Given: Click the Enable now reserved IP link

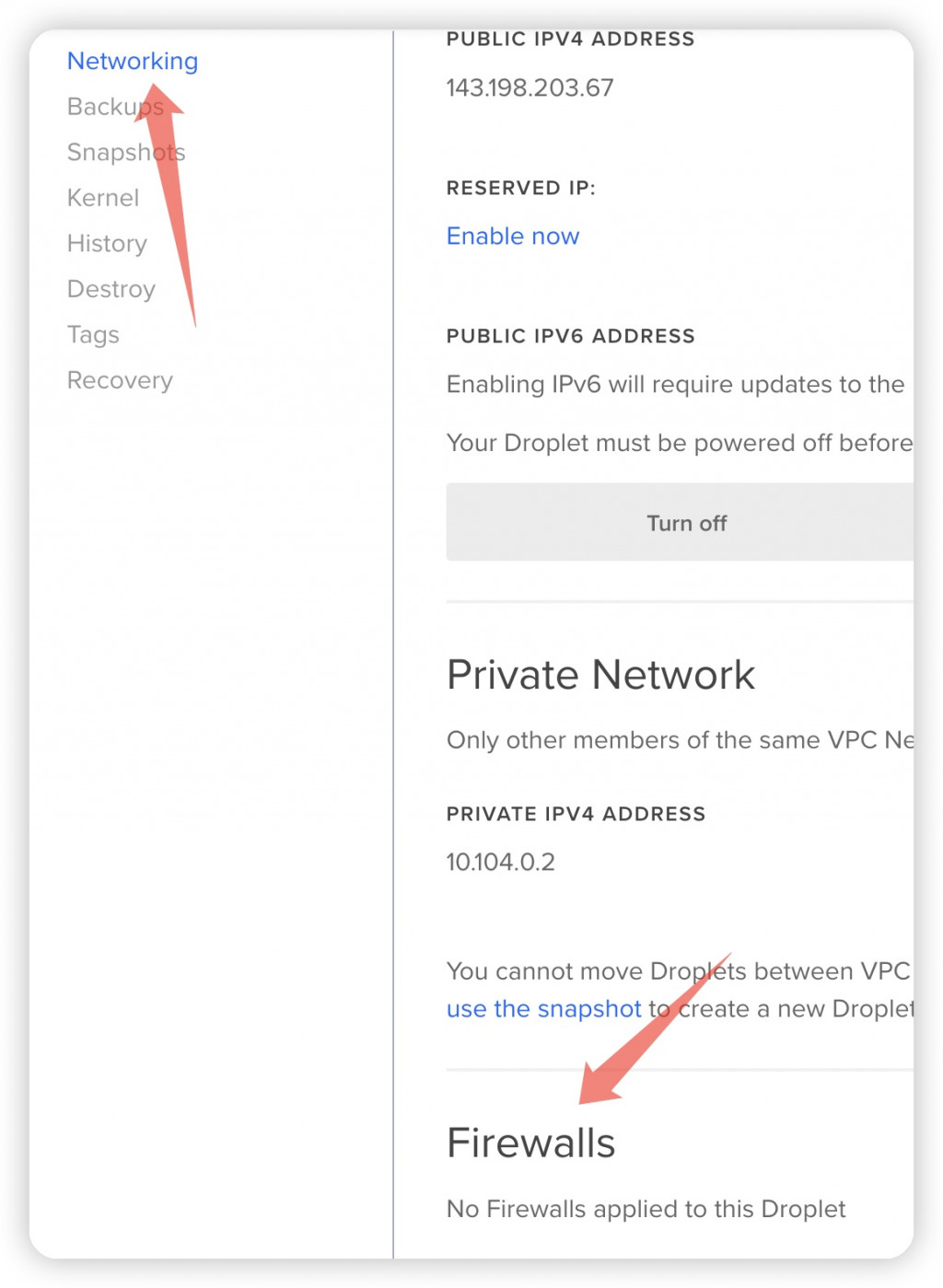Looking at the screenshot, I should pyautogui.click(x=513, y=237).
